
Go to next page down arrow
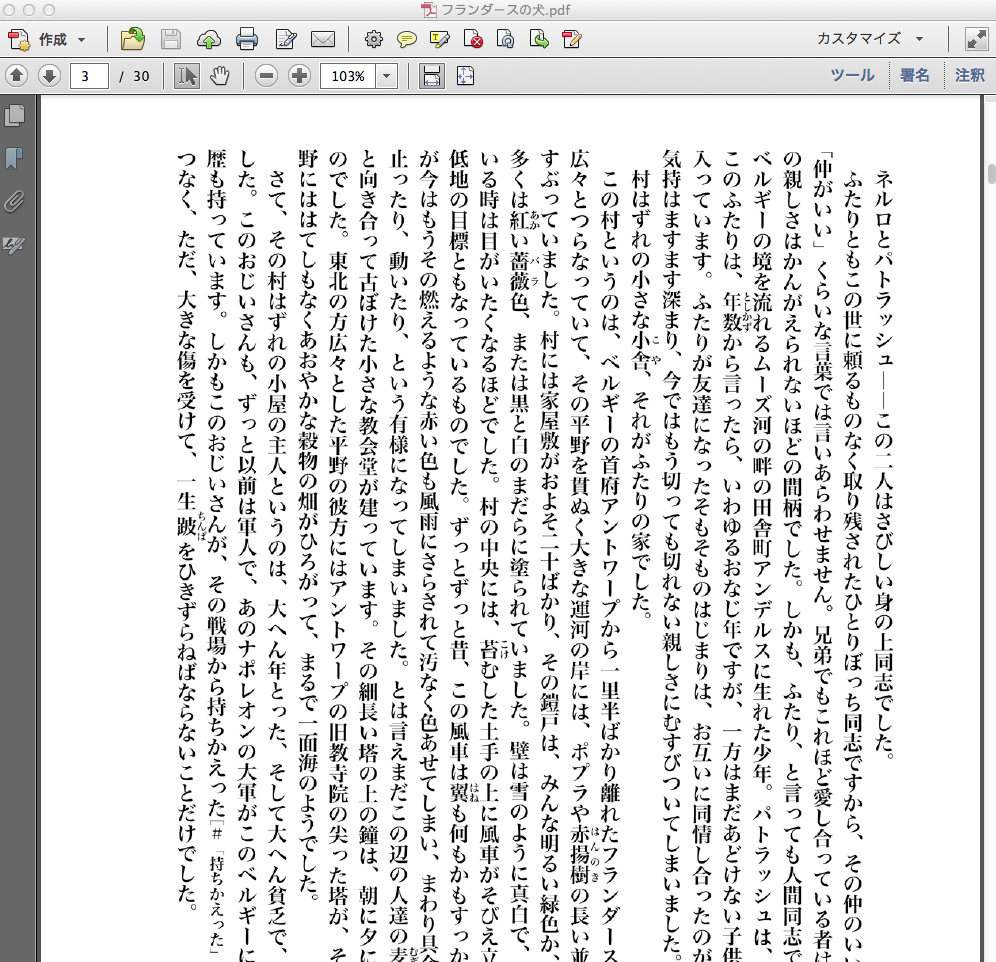(49, 76)
